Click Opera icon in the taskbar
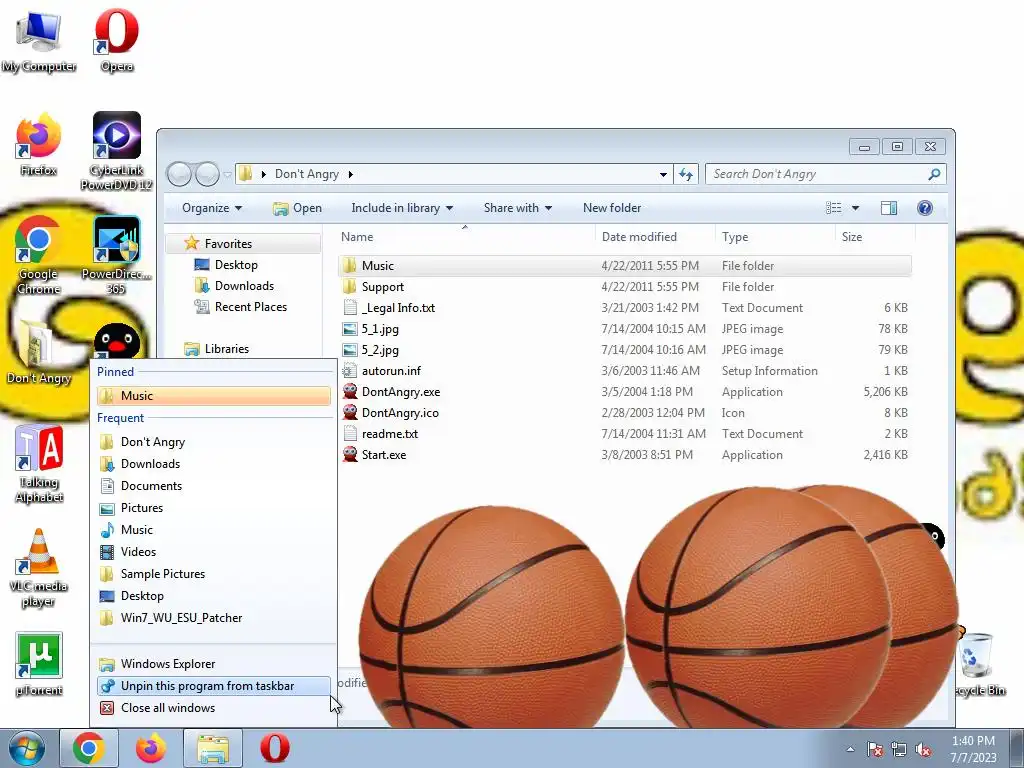Screen dimensions: 1024x768 pos(275,748)
